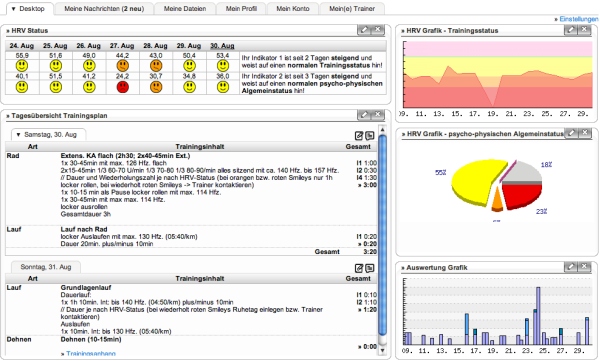
Task: Open the Desktop tab dropdown arrow
Action: coord(13,8)
